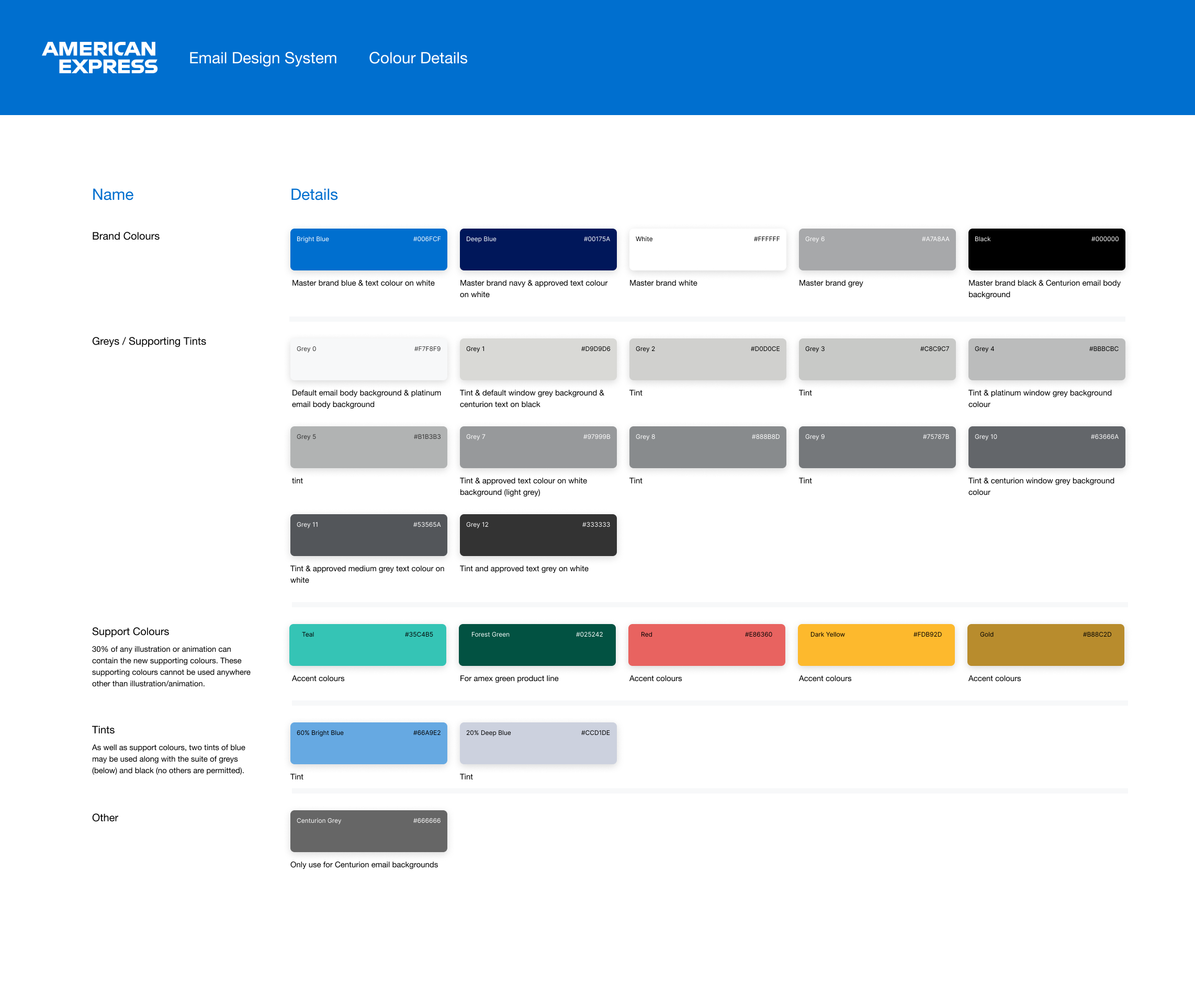1195x1008 pixels.
Task: Click the Details column heading
Action: click(314, 194)
